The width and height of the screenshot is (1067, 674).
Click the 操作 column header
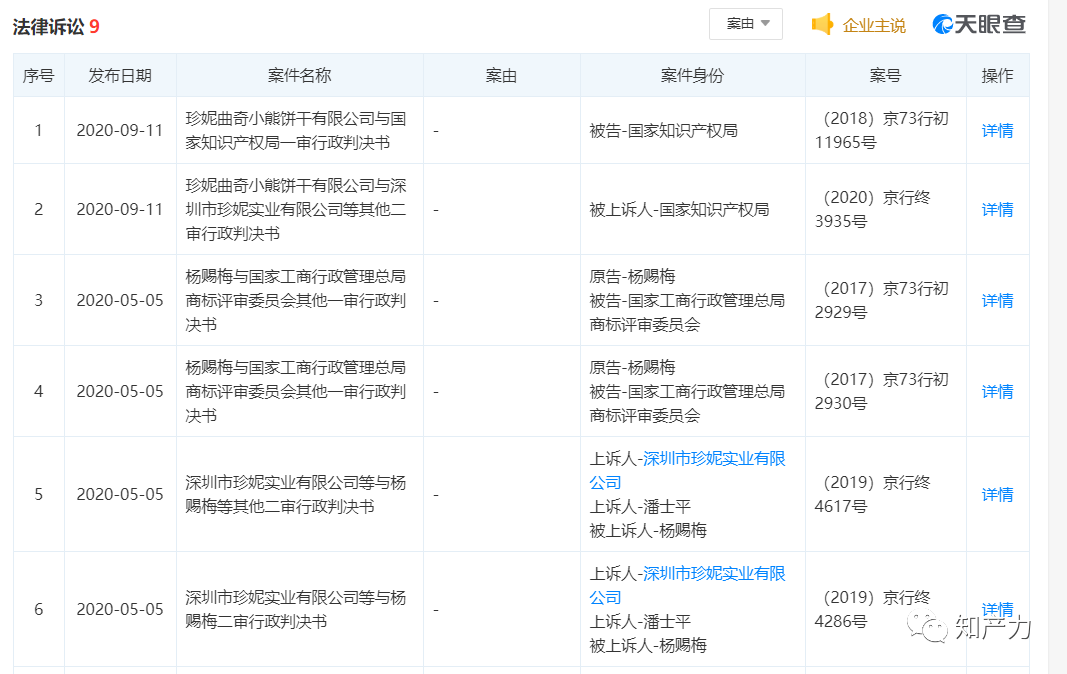[998, 76]
